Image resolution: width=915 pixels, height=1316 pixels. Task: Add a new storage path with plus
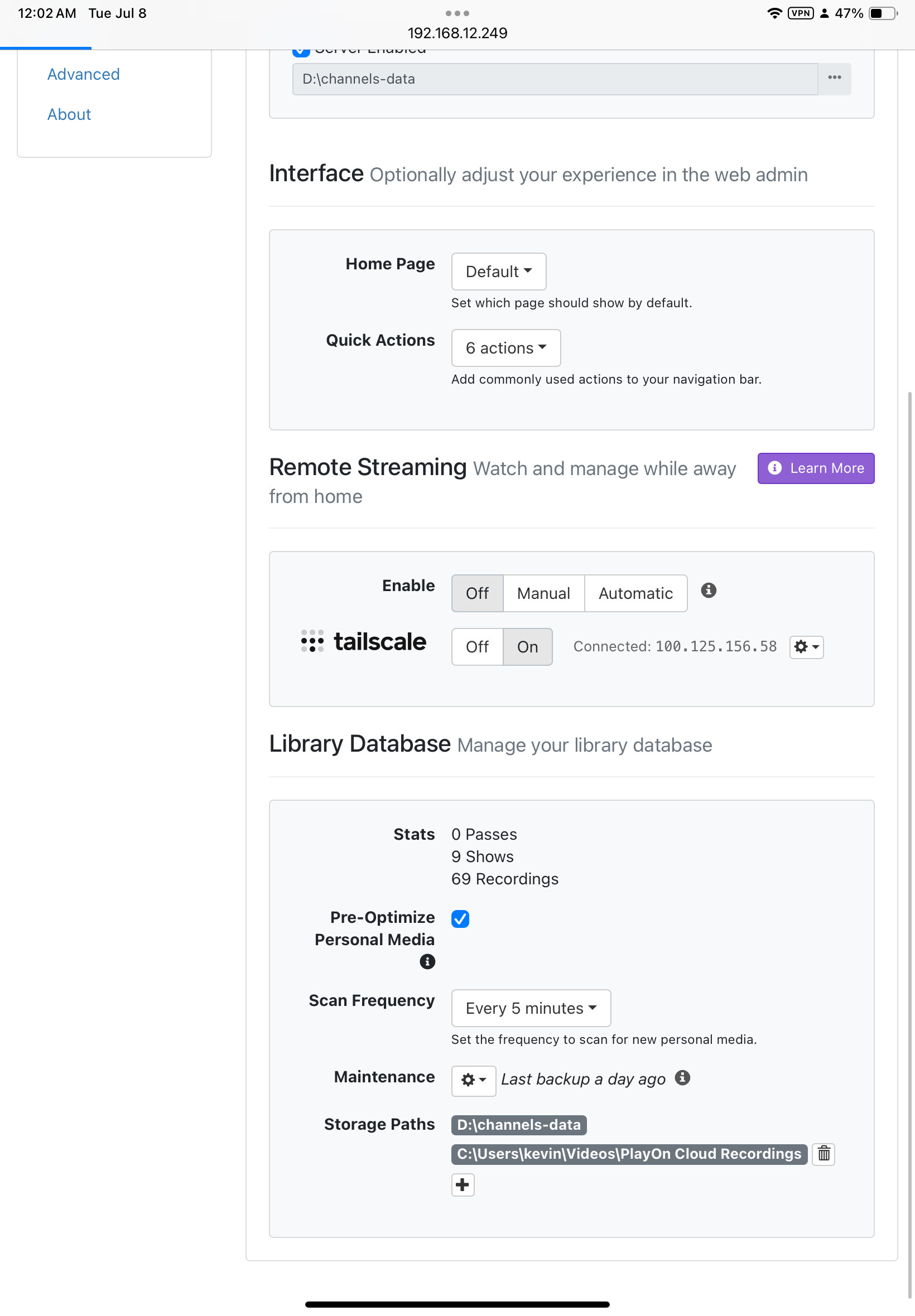[462, 1184]
